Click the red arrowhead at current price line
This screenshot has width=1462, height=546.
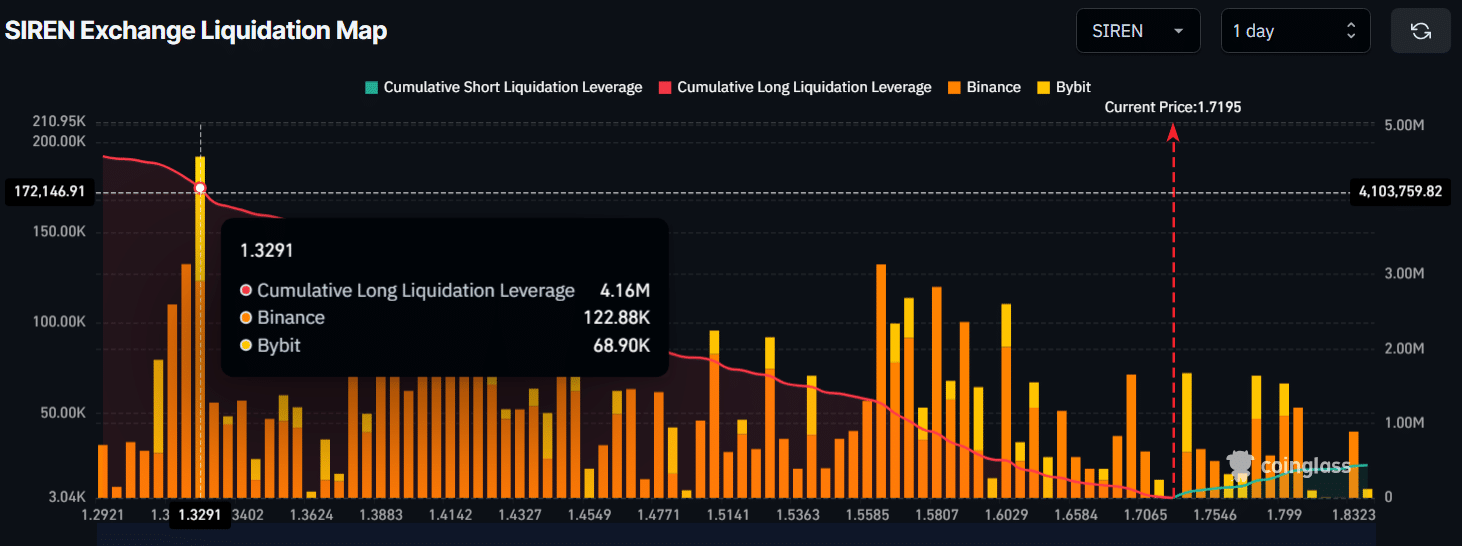(1173, 131)
